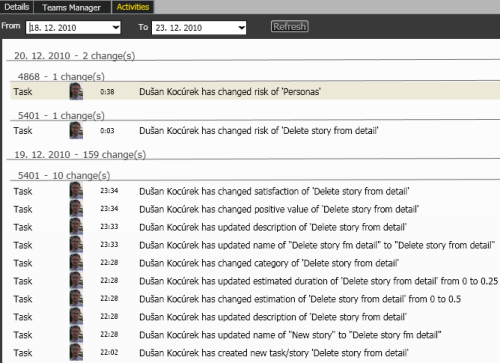The width and height of the screenshot is (500, 363).
Task: Select 'changed risk of Delete story from detail' entry
Action: [259, 131]
